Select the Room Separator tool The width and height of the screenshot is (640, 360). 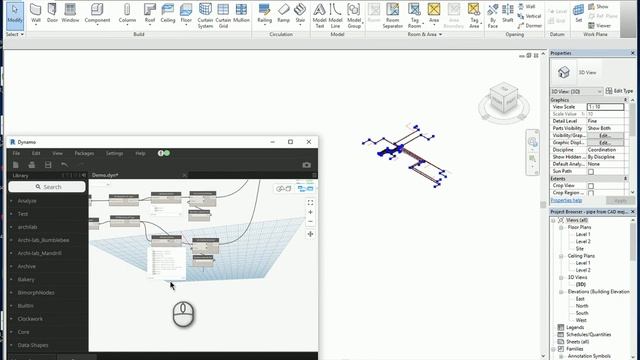[393, 15]
